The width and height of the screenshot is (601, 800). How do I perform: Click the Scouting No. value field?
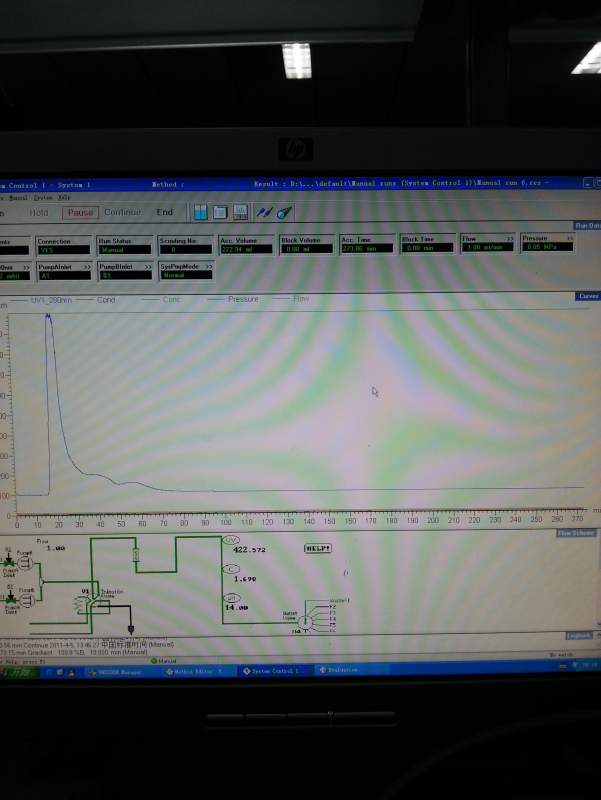[x=185, y=249]
